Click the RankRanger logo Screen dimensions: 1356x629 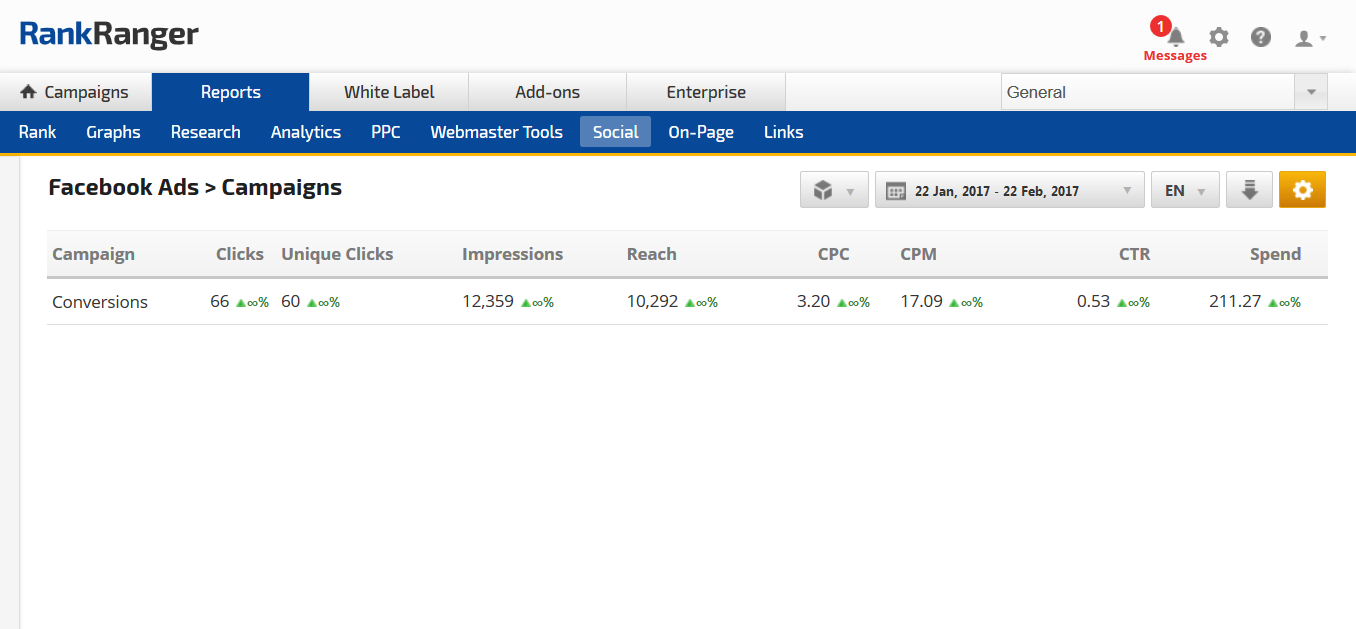[109, 35]
